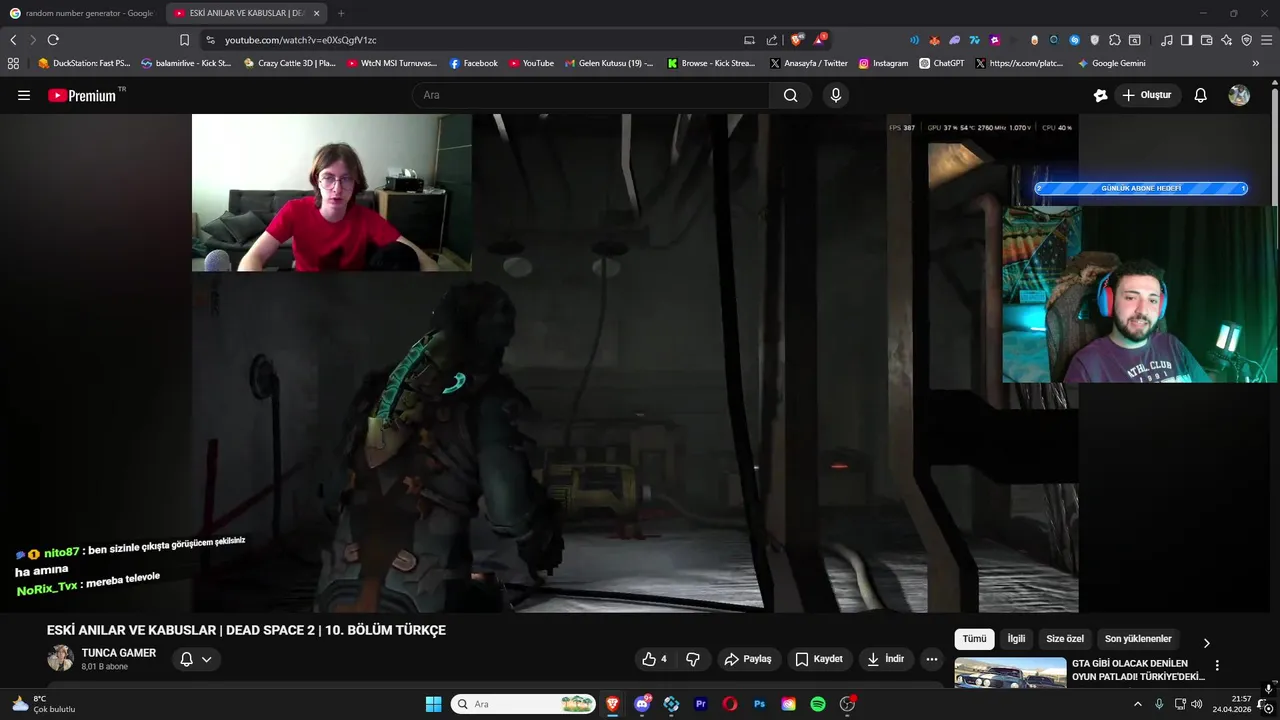
Task: Open the Brave Leo AI sparkle icon
Action: pos(1227,40)
